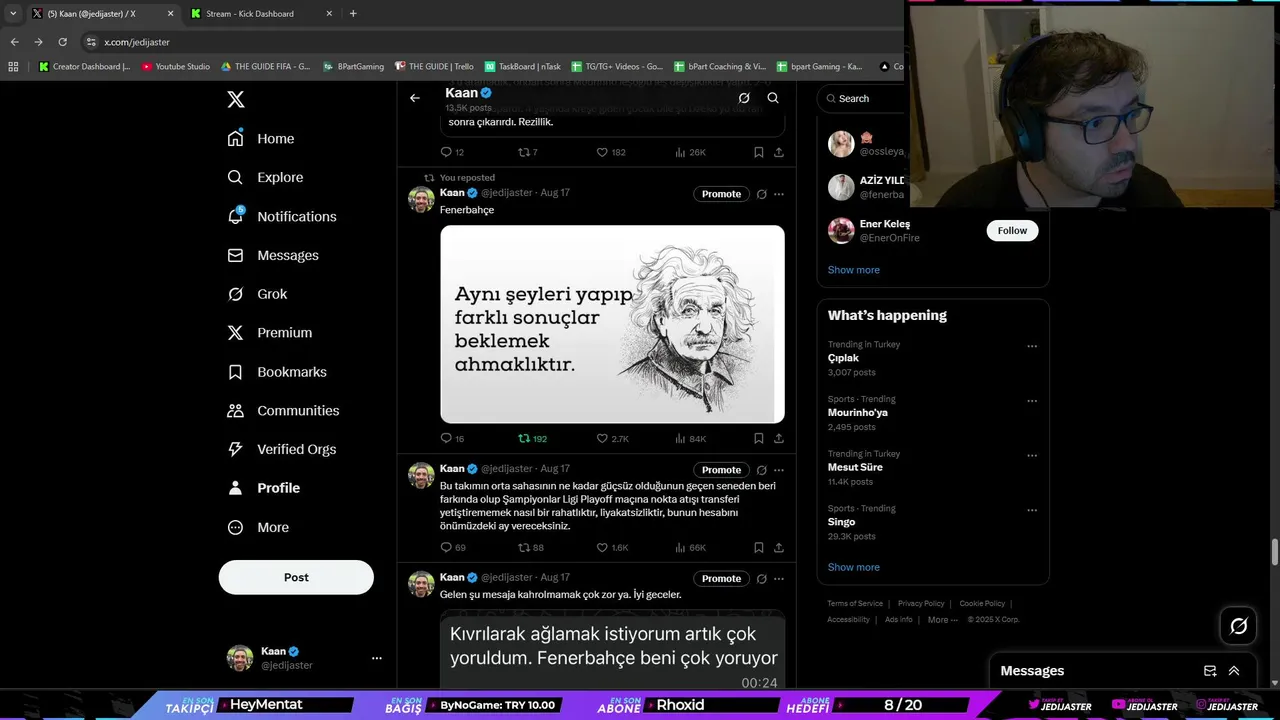
Task: Open trending topic Mesut Süre
Action: tap(855, 467)
